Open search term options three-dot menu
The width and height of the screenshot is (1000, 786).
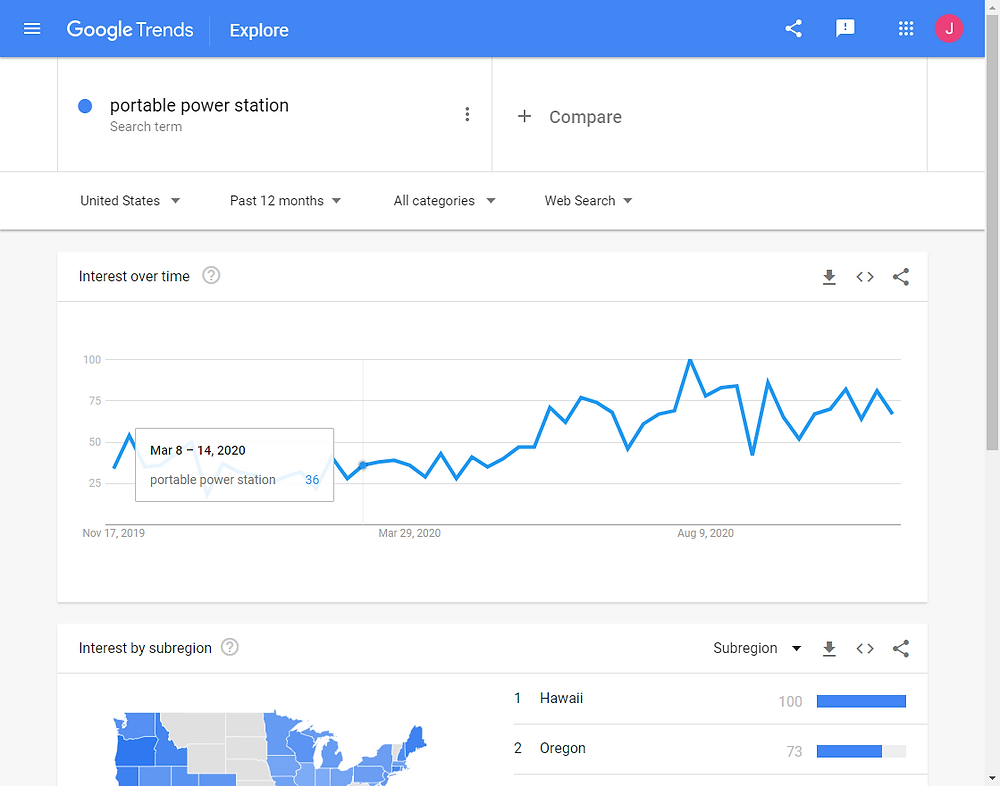[x=467, y=114]
